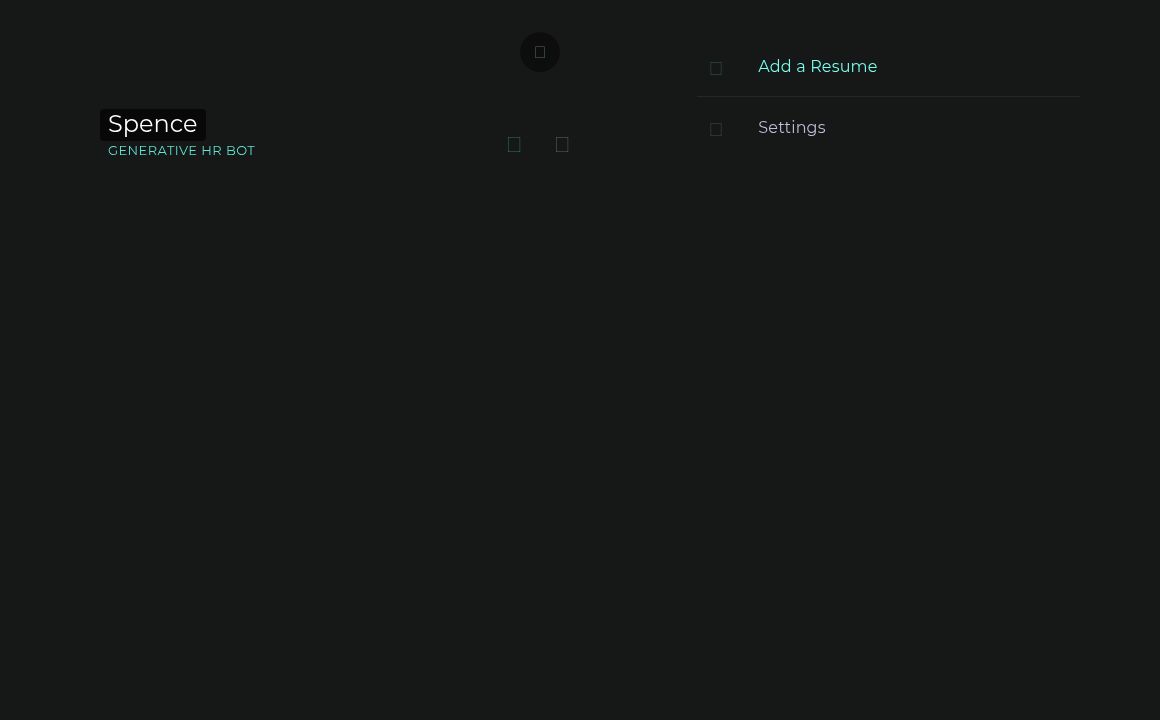Screen dimensions: 1160x720
Task: Click the GENERATIVE HR BOT subtitle
Action: coord(181,151)
